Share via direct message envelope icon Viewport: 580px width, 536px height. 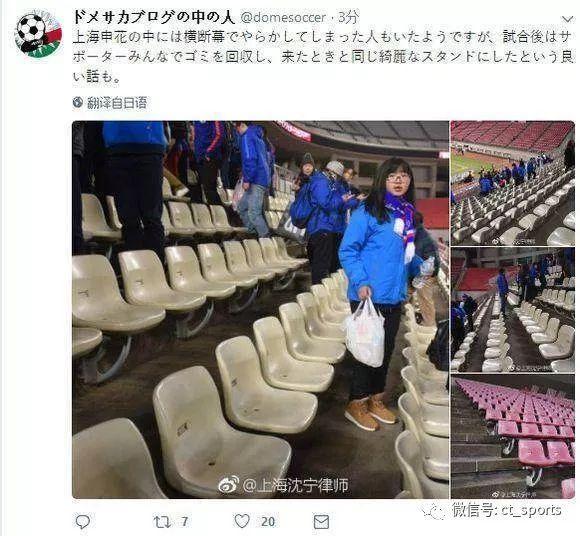(x=321, y=522)
